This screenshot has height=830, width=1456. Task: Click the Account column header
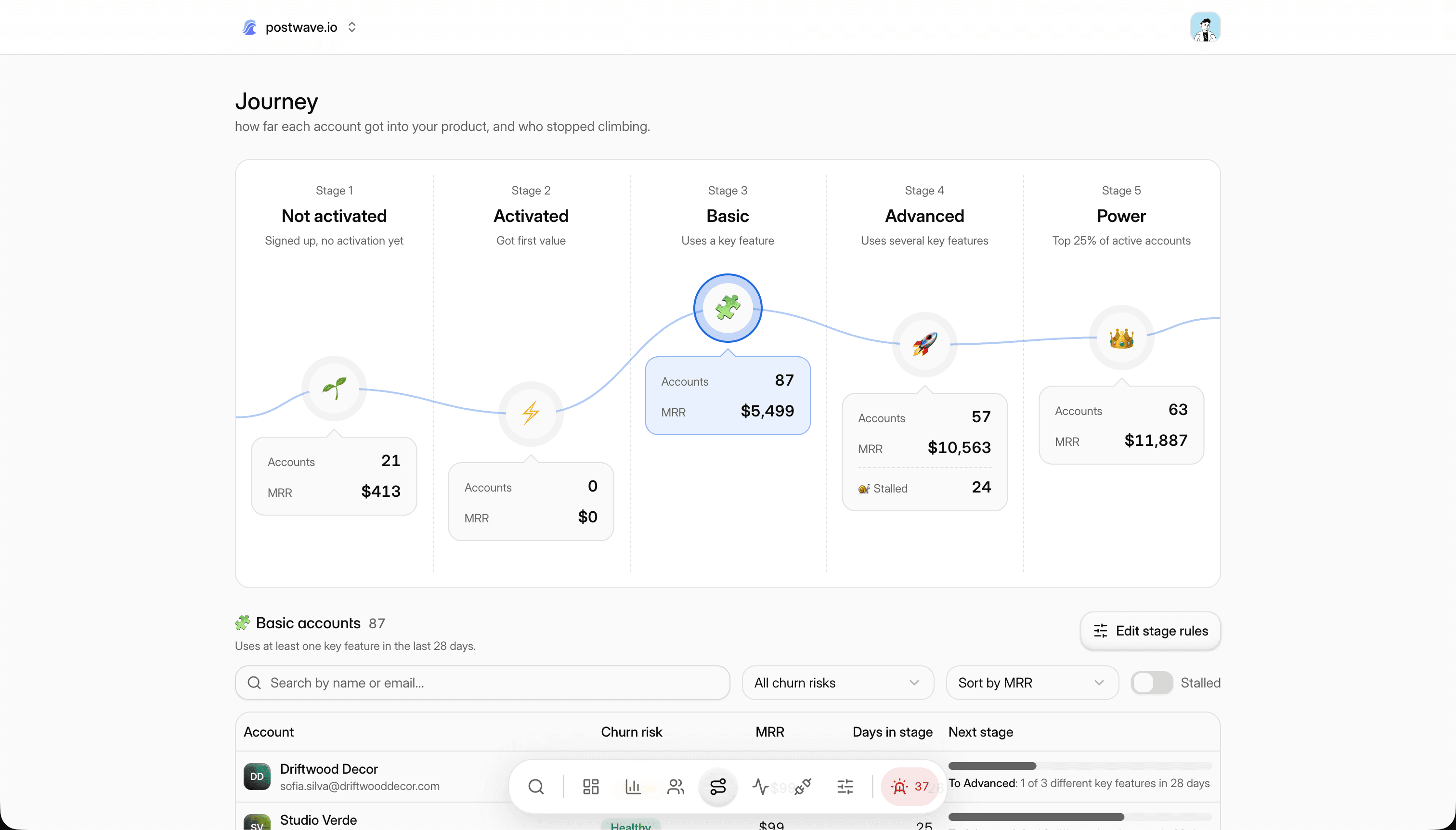pyautogui.click(x=269, y=732)
